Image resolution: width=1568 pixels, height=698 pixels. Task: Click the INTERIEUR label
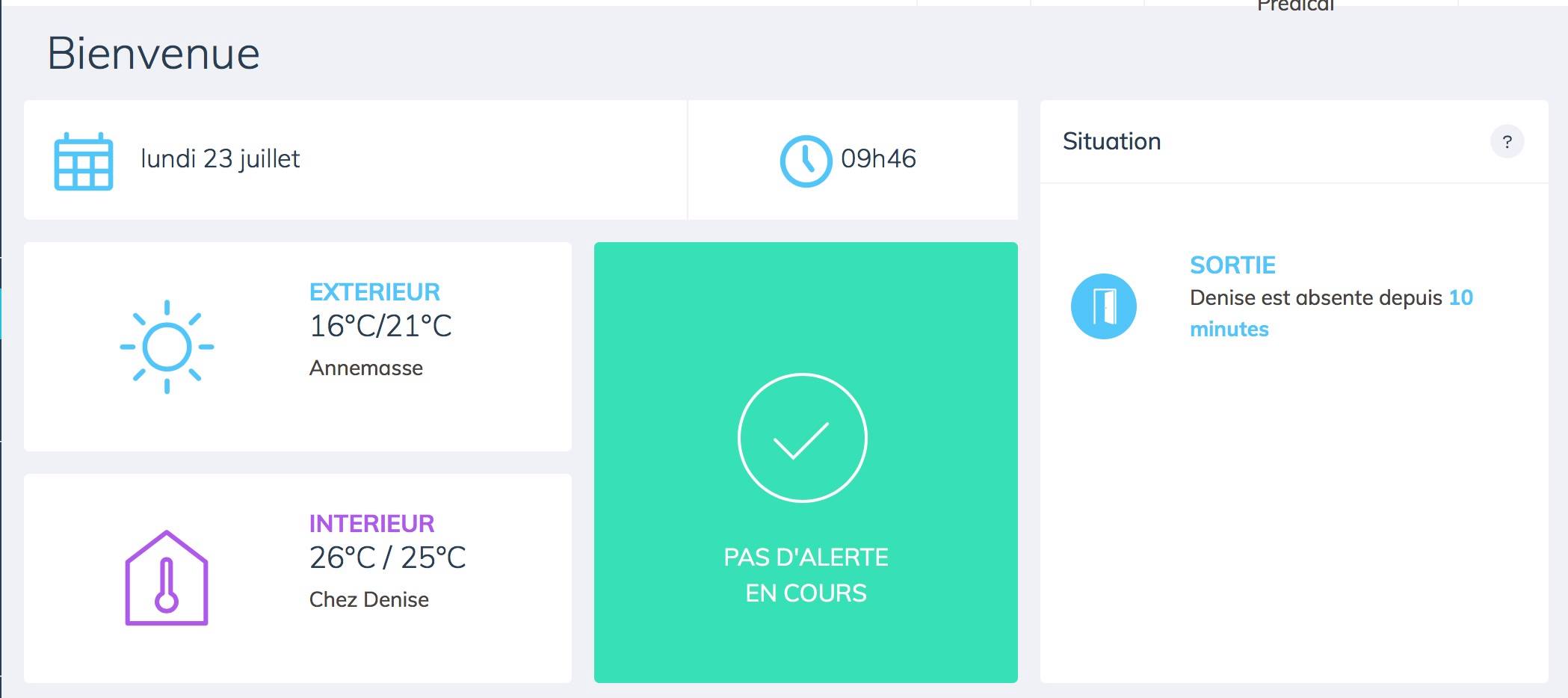tap(371, 523)
